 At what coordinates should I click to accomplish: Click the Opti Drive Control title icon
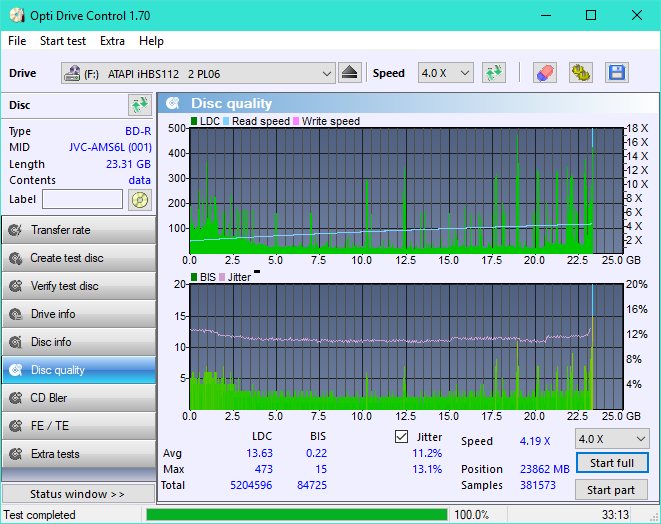pos(17,16)
